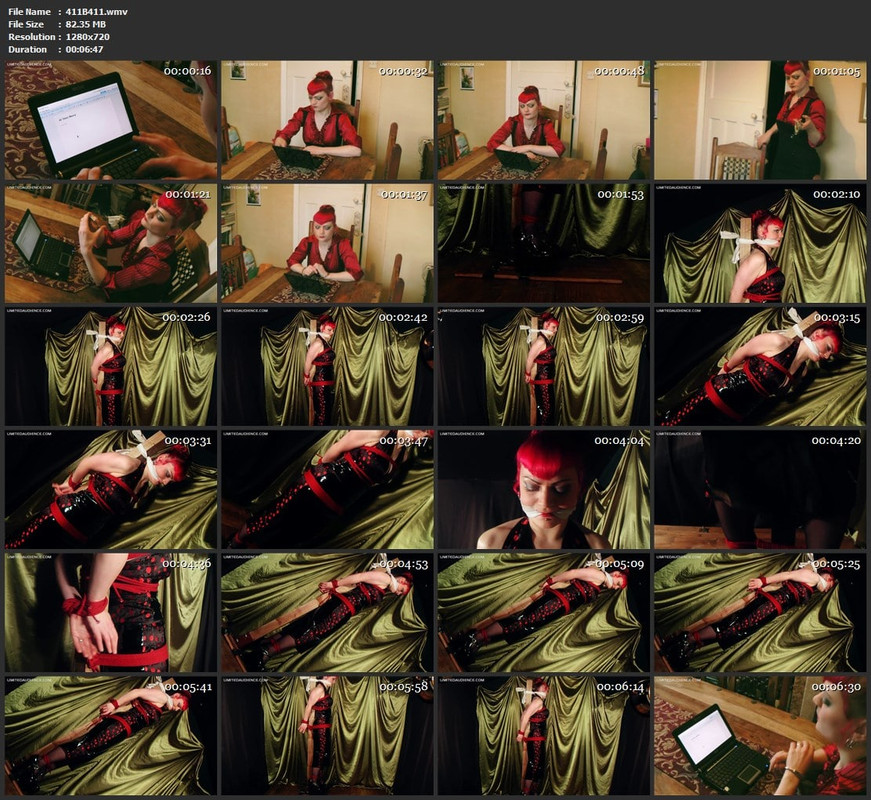Viewport: 871px width, 800px height.
Task: Pick the frame stamped 00:02:59
Action: [x=543, y=367]
